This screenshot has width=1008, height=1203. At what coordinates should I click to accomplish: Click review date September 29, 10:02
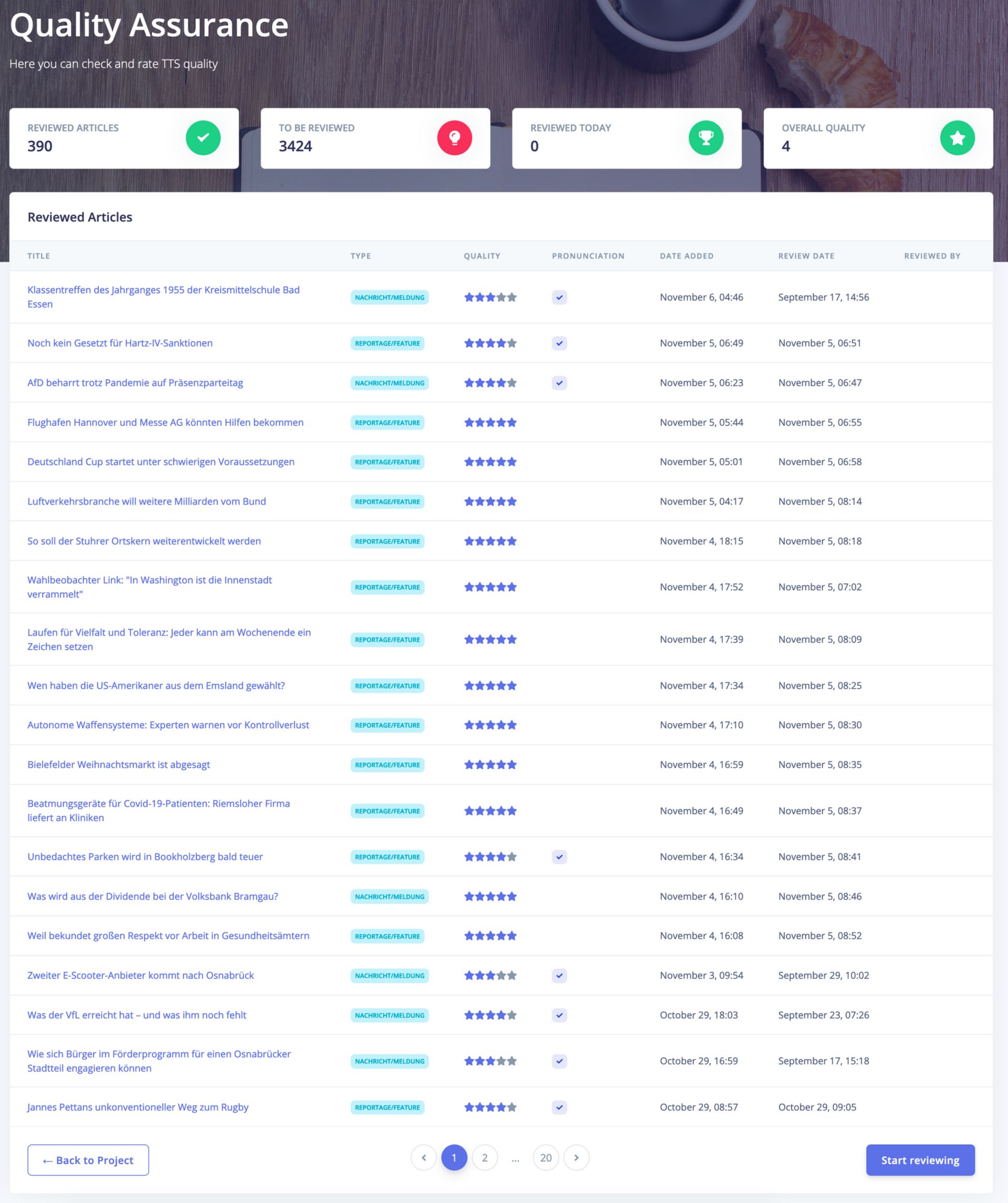(824, 976)
